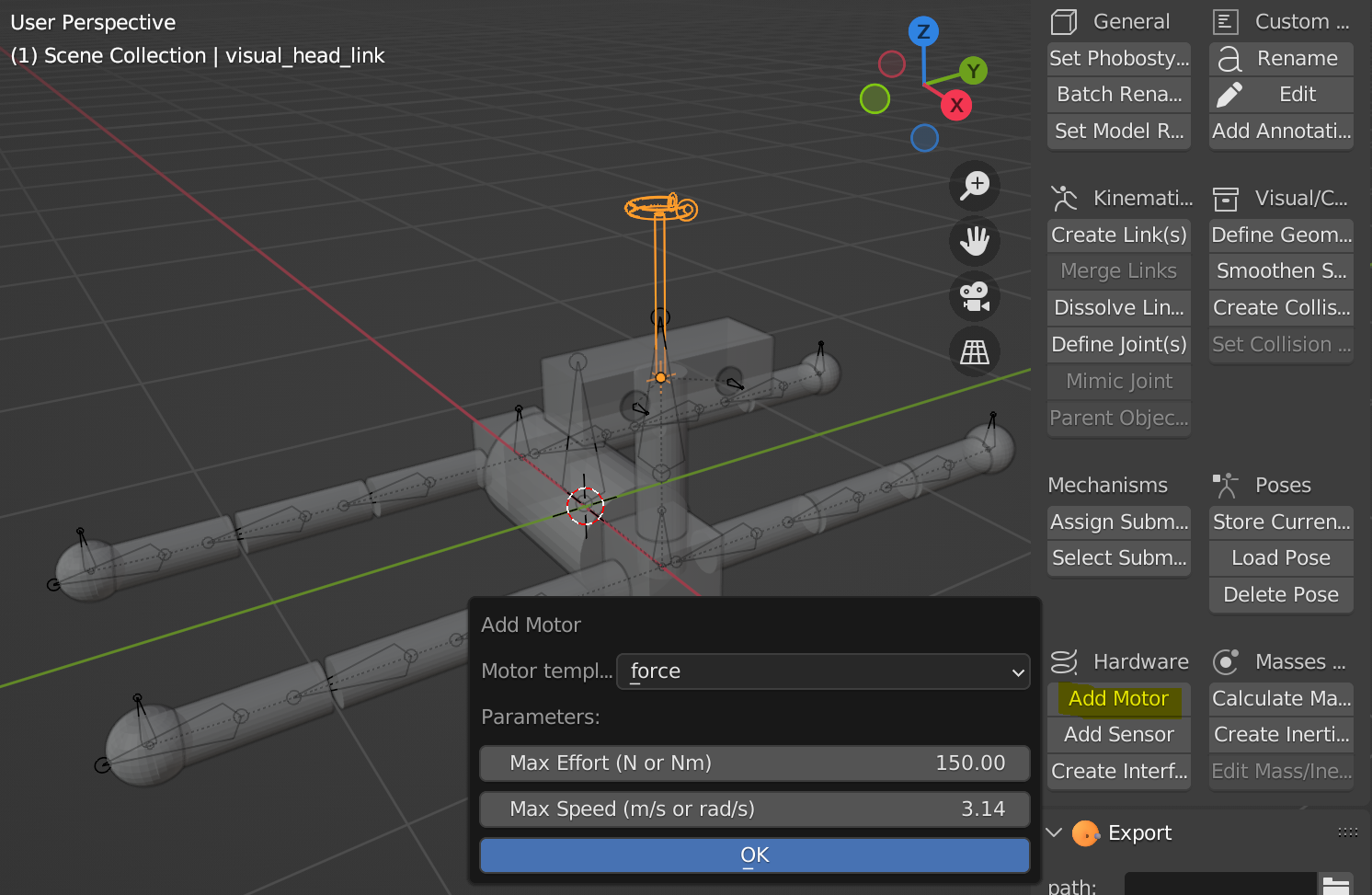This screenshot has width=1372, height=895.
Task: Select the Edit pencil icon
Action: [1229, 94]
